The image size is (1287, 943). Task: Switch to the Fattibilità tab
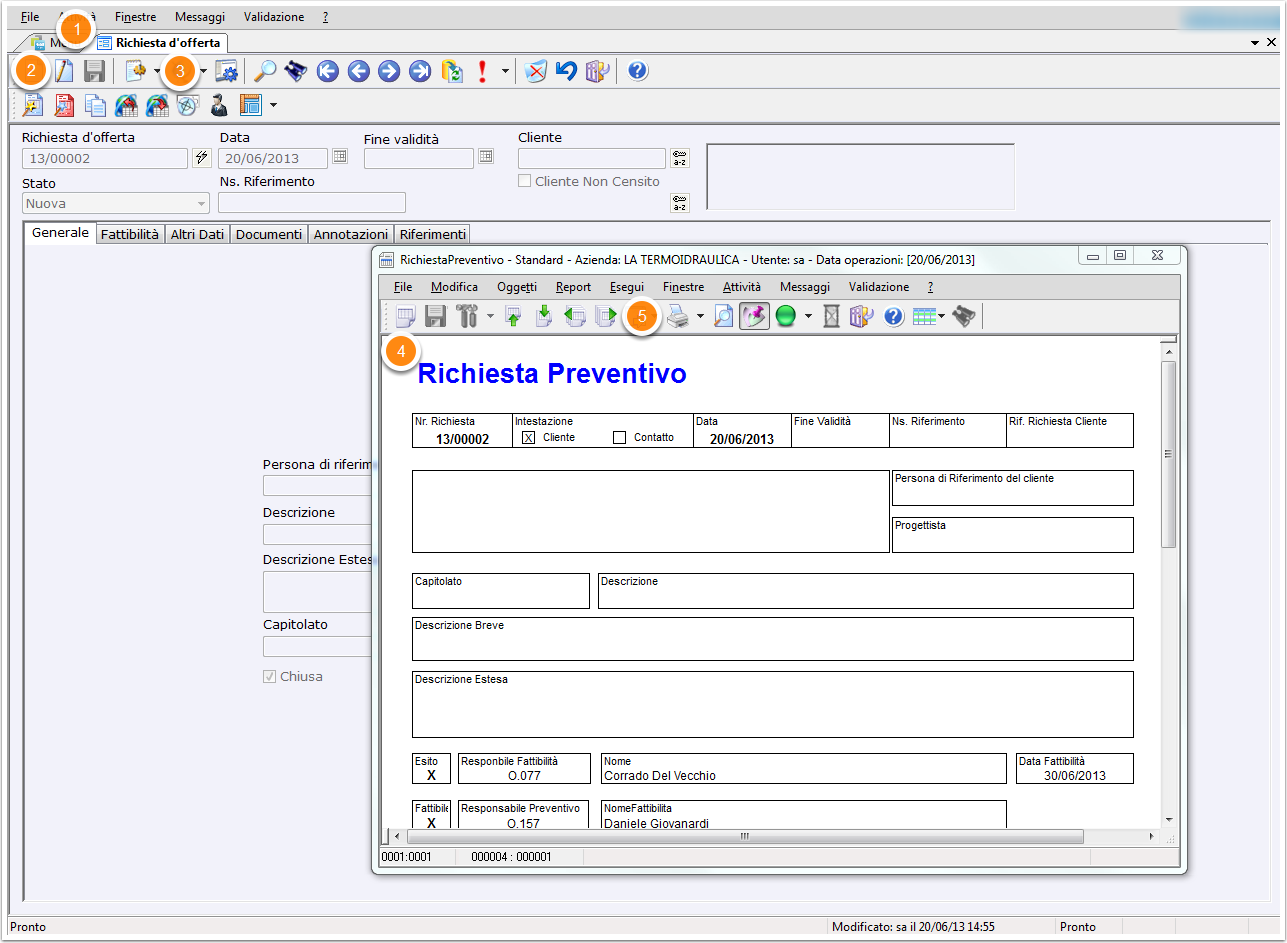tap(130, 234)
